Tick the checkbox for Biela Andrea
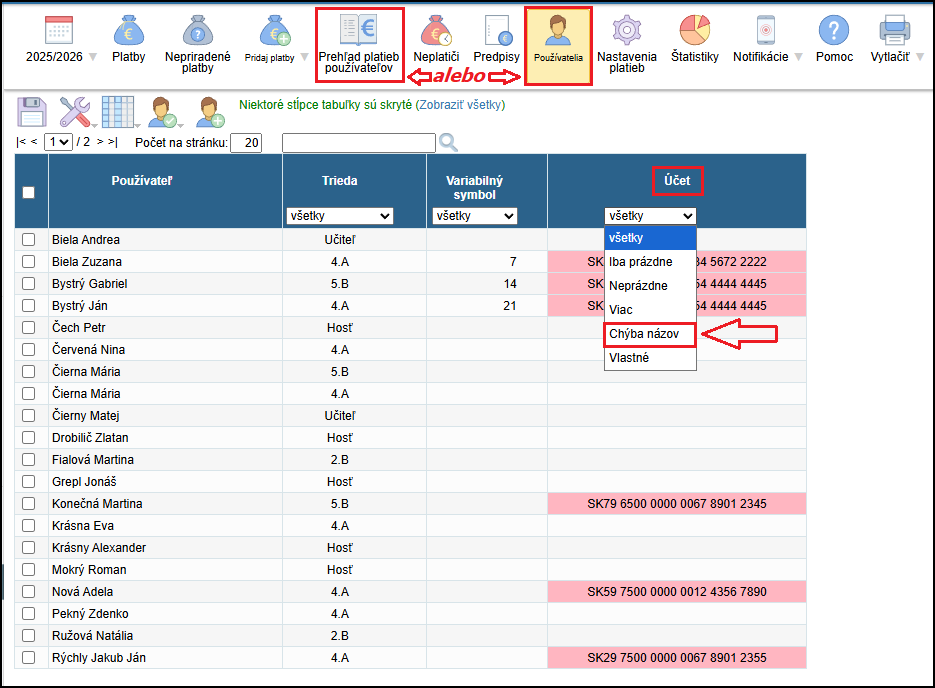 click(x=29, y=240)
